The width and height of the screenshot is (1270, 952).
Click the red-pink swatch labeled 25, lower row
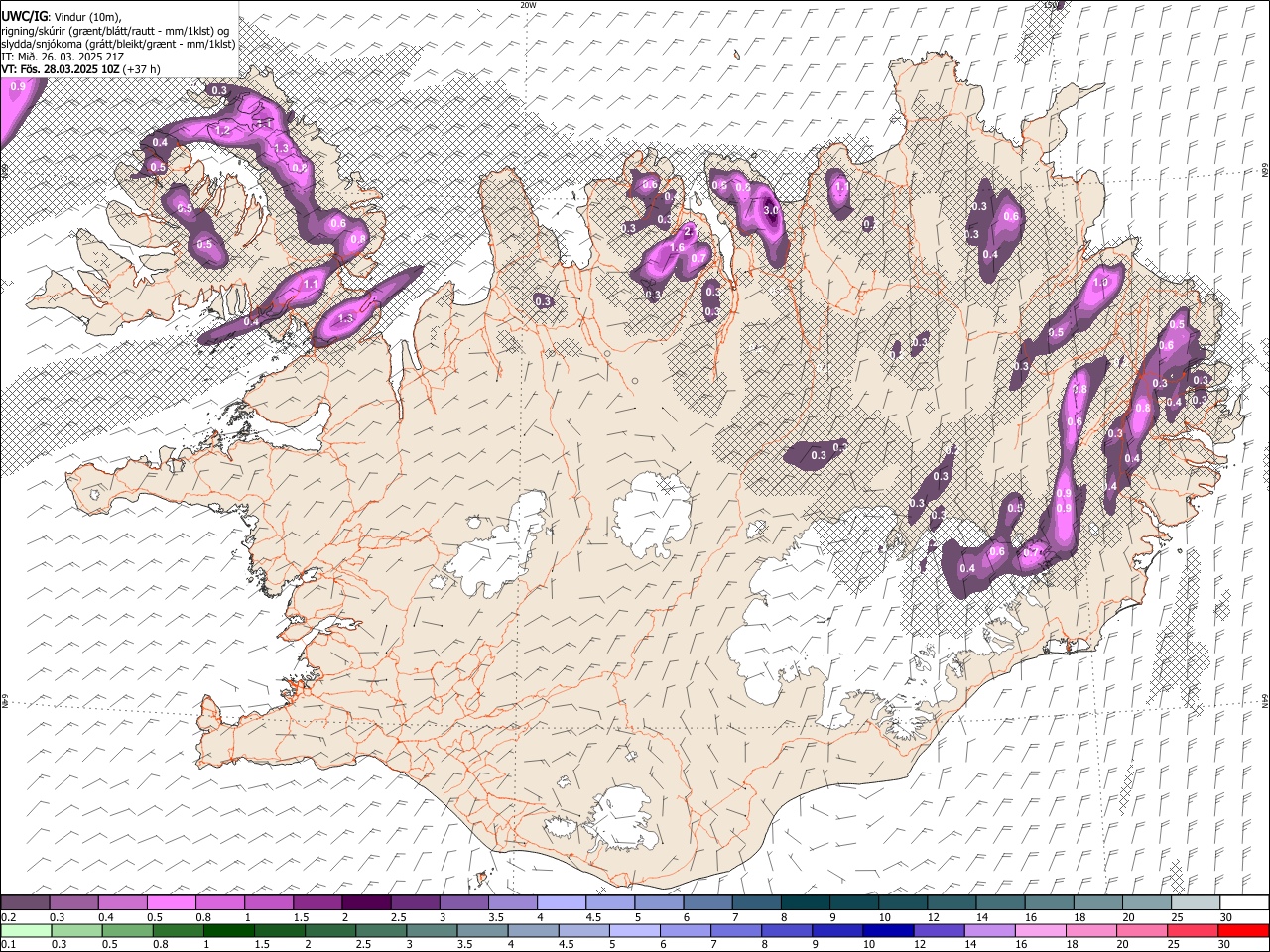pos(1192,930)
